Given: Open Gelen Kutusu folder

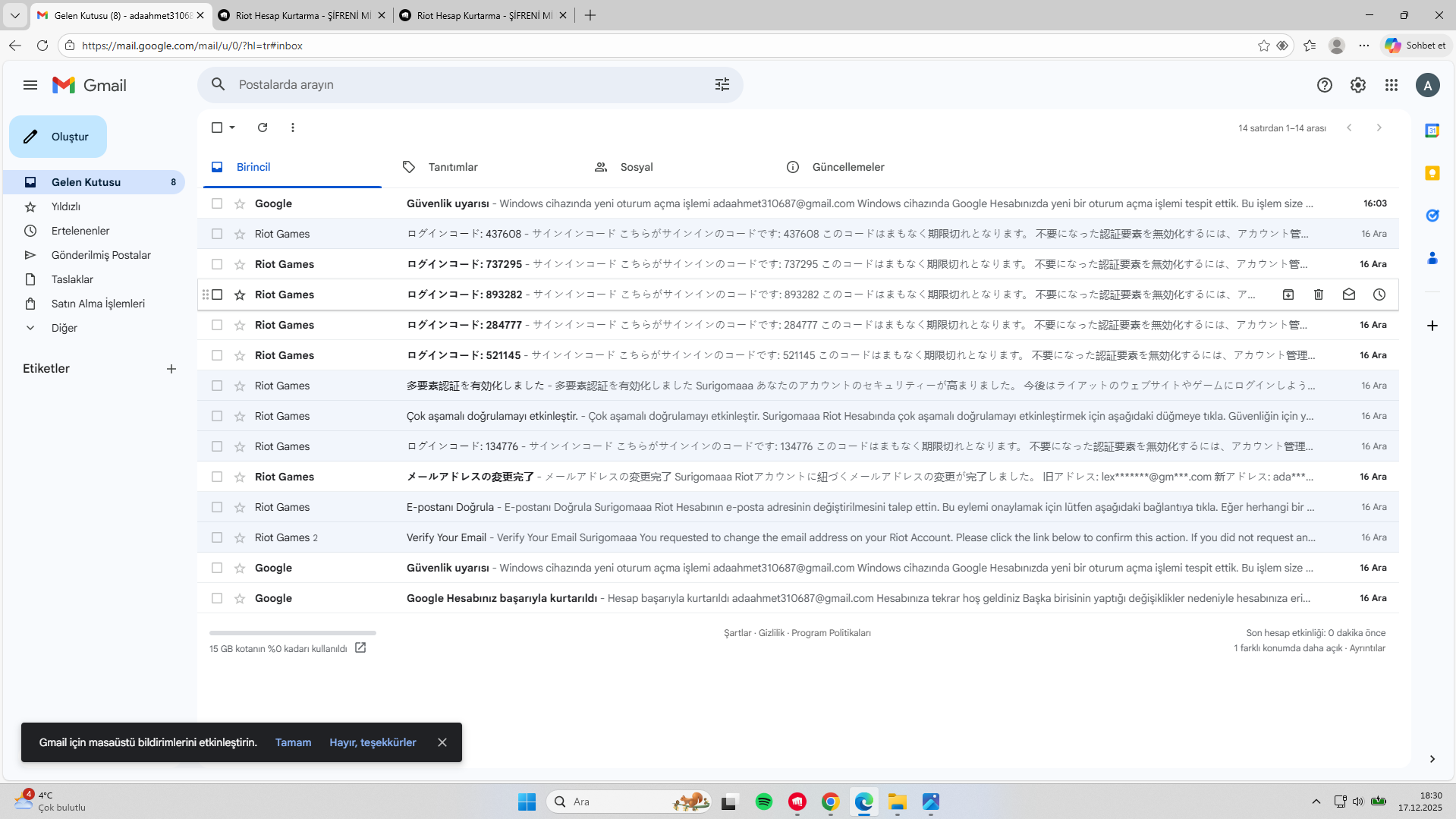Looking at the screenshot, I should point(95,182).
